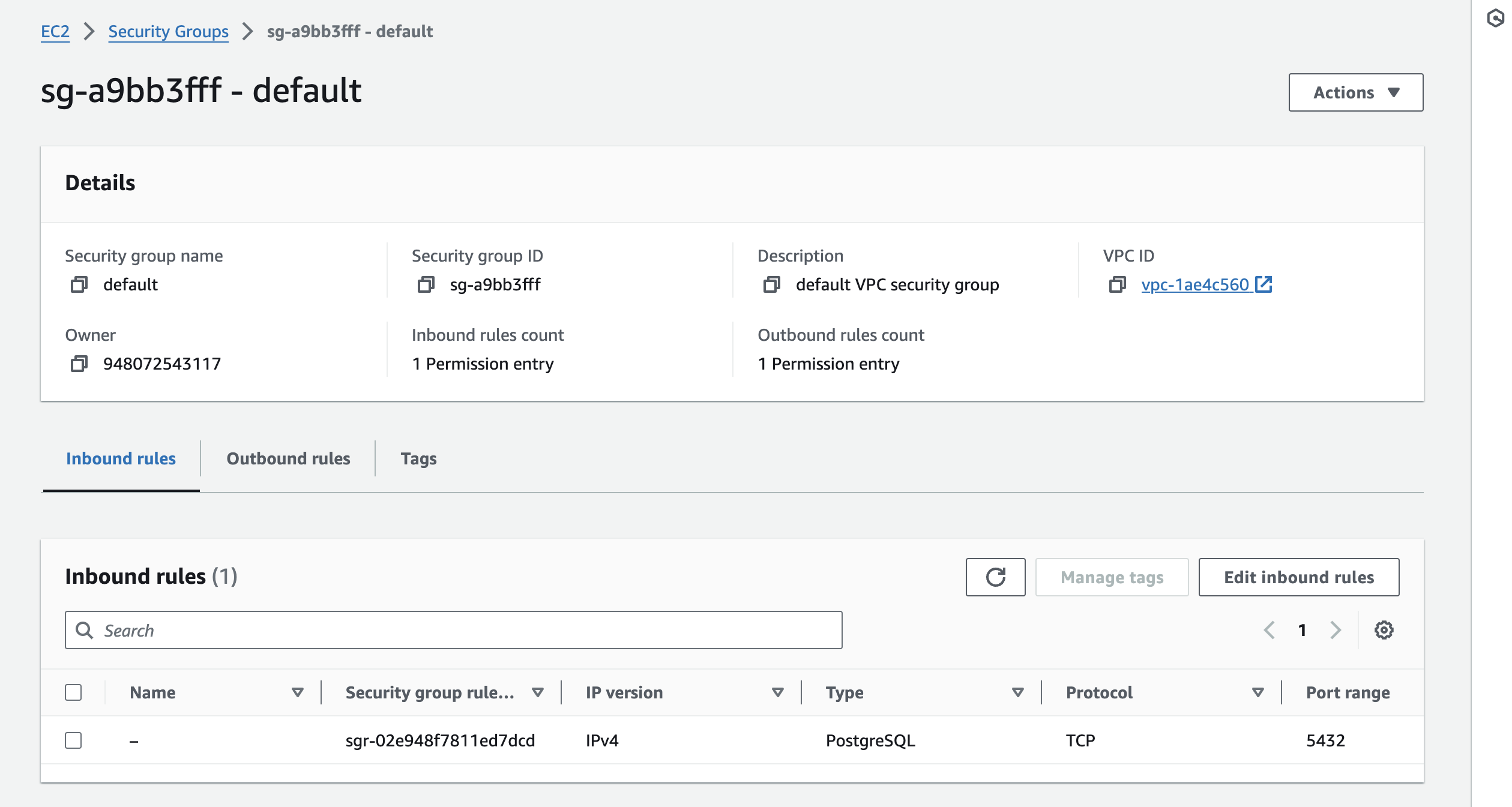The height and width of the screenshot is (807, 1512).
Task: Copy the description "default VPC security group"
Action: [771, 284]
